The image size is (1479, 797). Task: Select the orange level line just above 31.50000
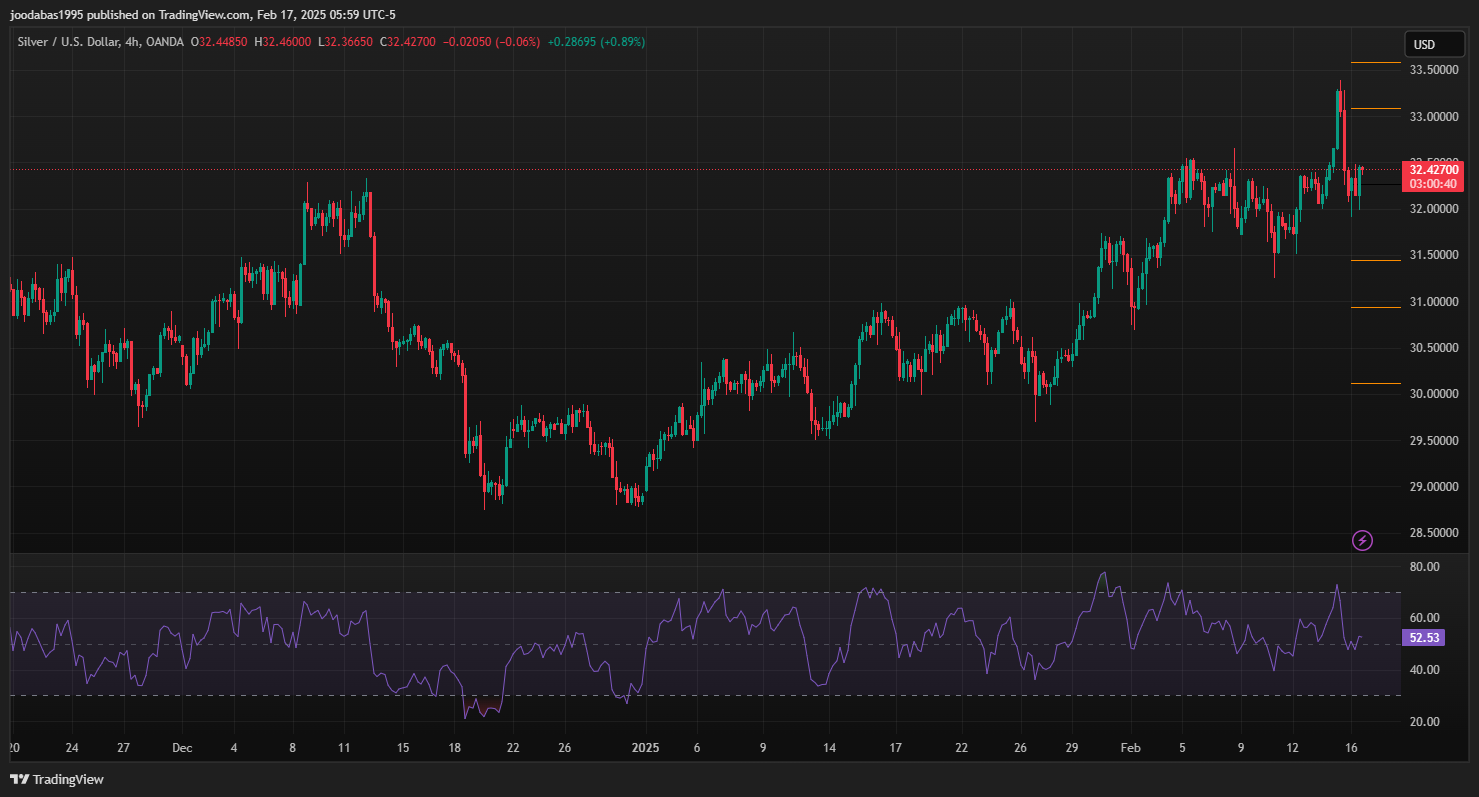pos(1375,260)
